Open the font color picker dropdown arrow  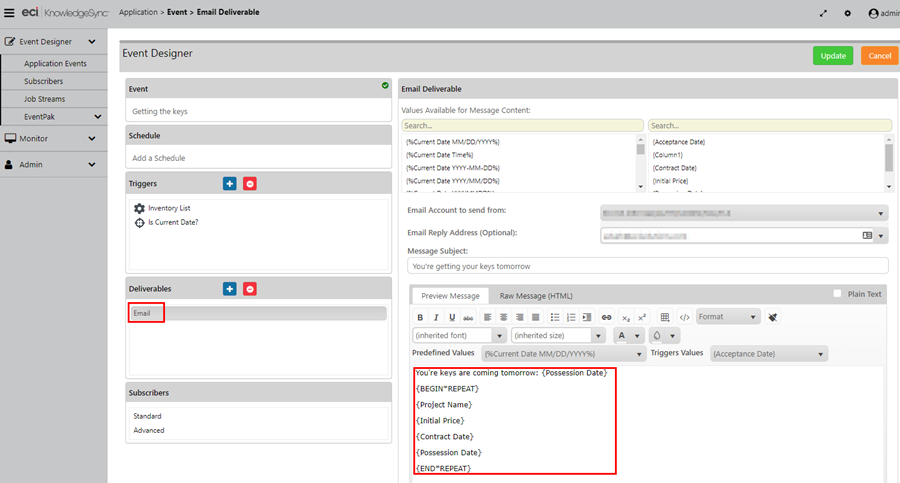(x=637, y=335)
